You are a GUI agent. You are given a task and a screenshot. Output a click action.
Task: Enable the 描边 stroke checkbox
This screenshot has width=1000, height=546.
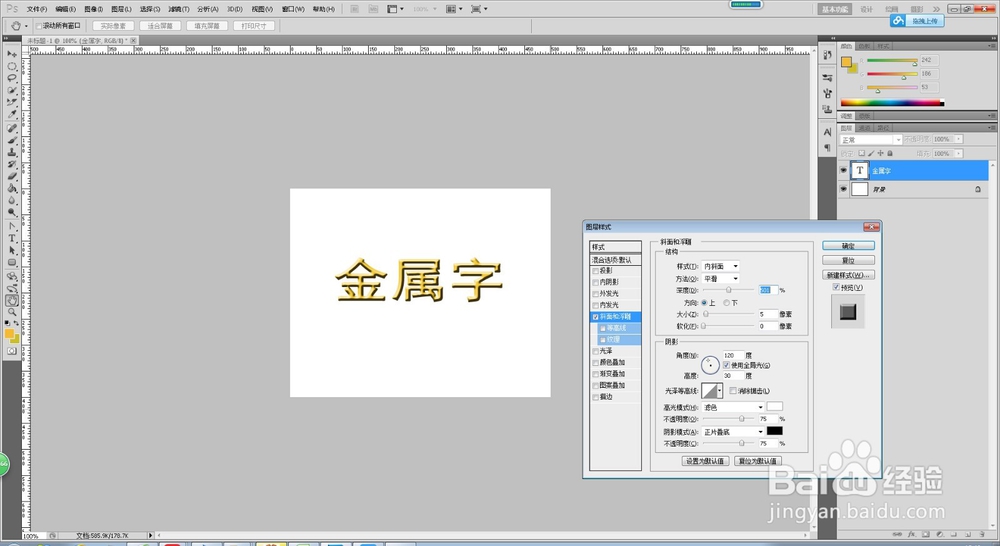coord(596,397)
